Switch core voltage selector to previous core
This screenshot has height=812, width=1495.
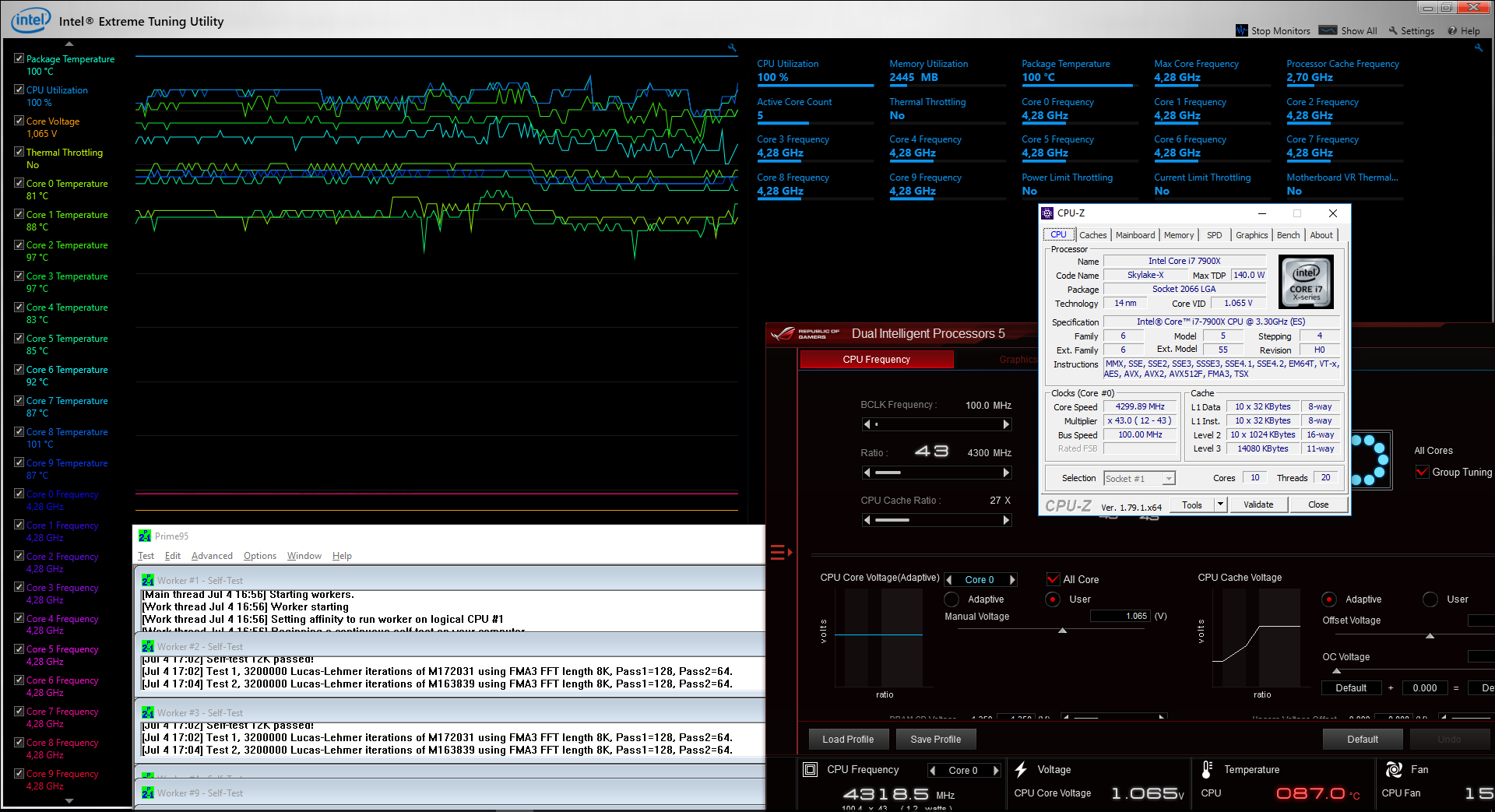click(948, 580)
